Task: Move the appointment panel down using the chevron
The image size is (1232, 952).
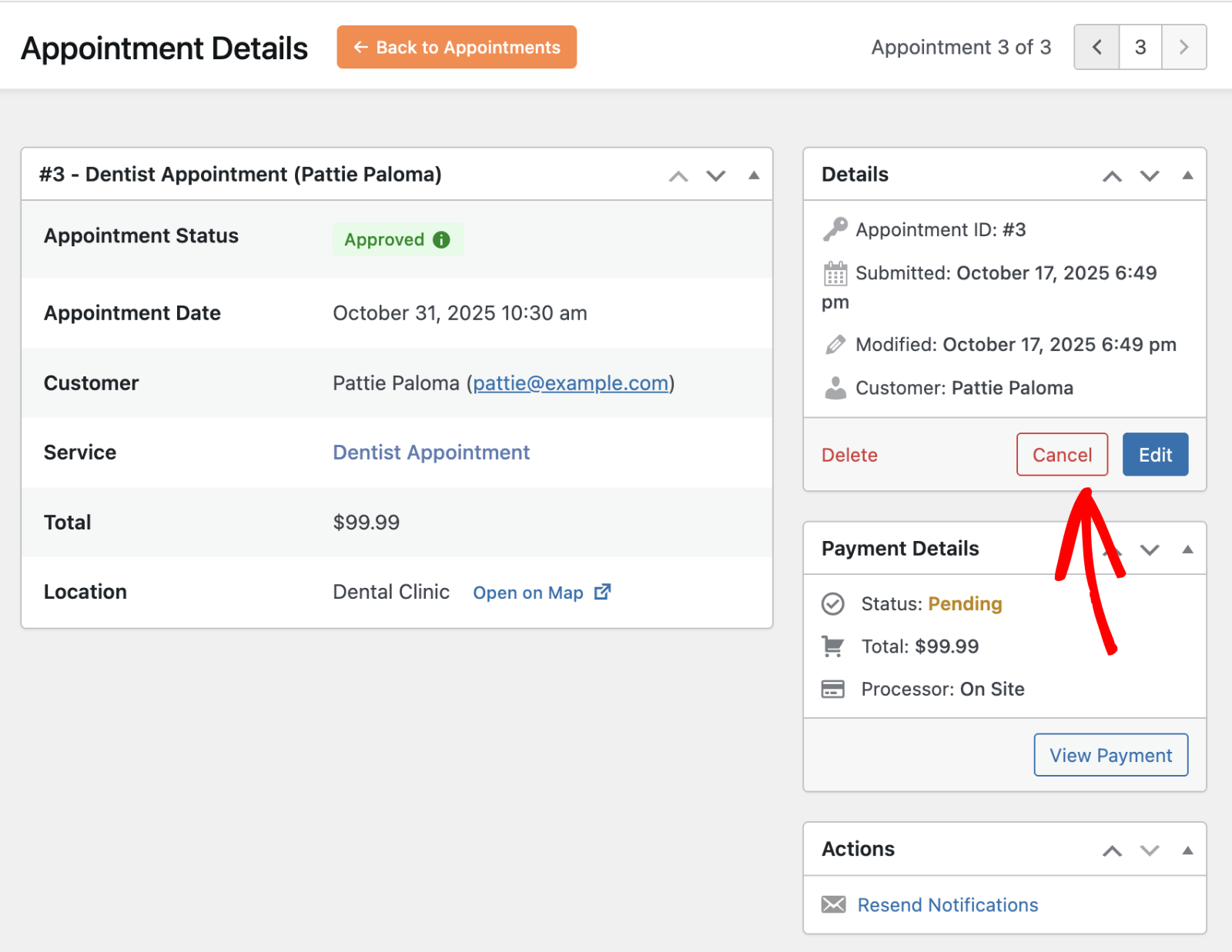Action: point(715,175)
